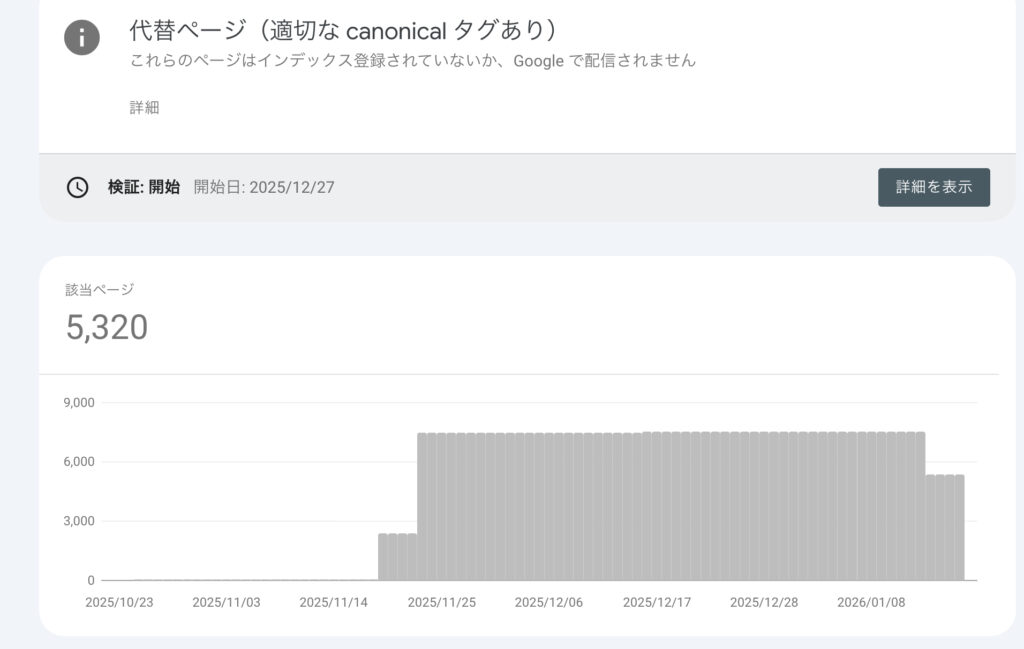
Task: Click the 2025/10/23 axis date label
Action: coord(122,602)
